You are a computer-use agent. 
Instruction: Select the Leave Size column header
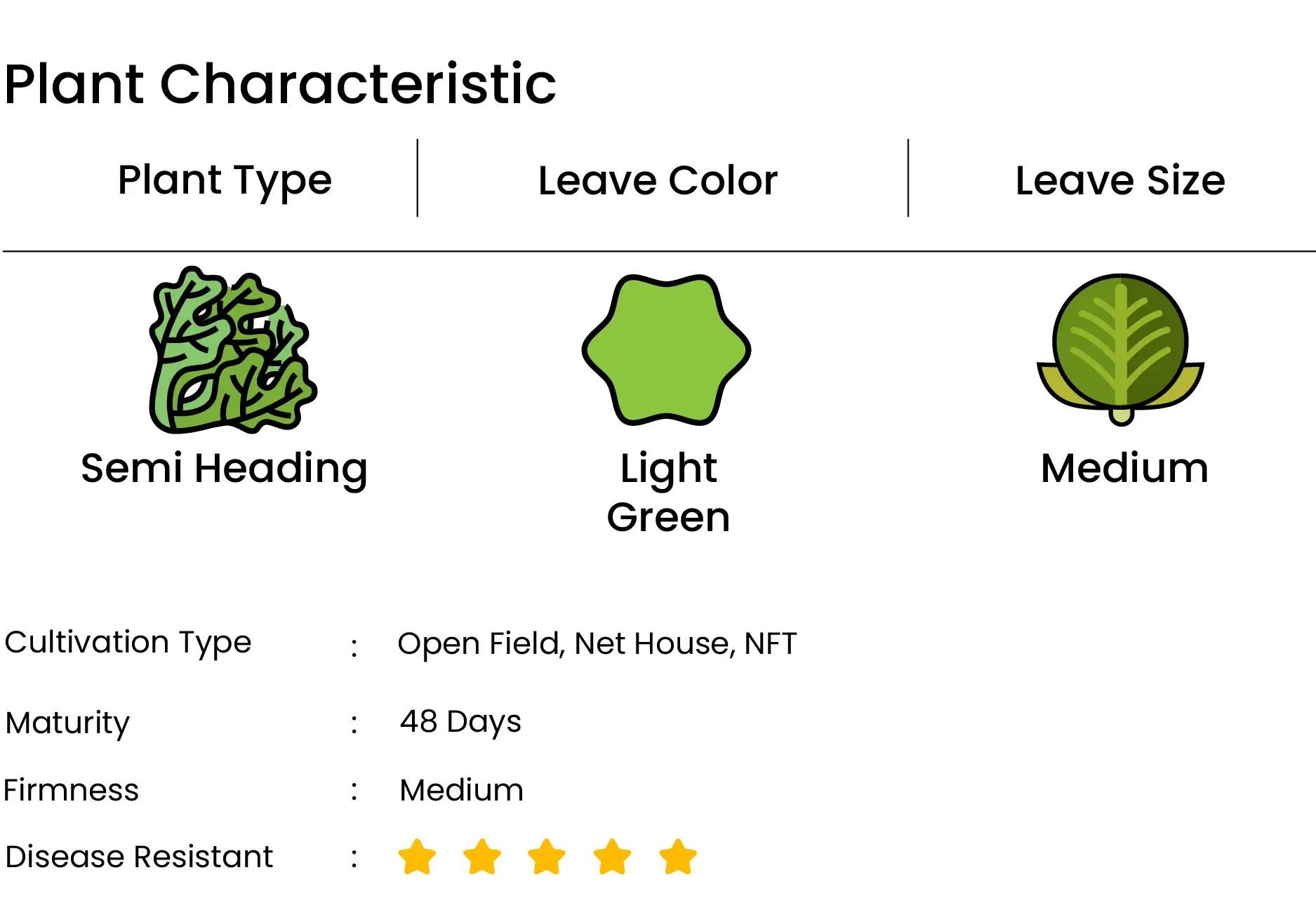click(1120, 180)
